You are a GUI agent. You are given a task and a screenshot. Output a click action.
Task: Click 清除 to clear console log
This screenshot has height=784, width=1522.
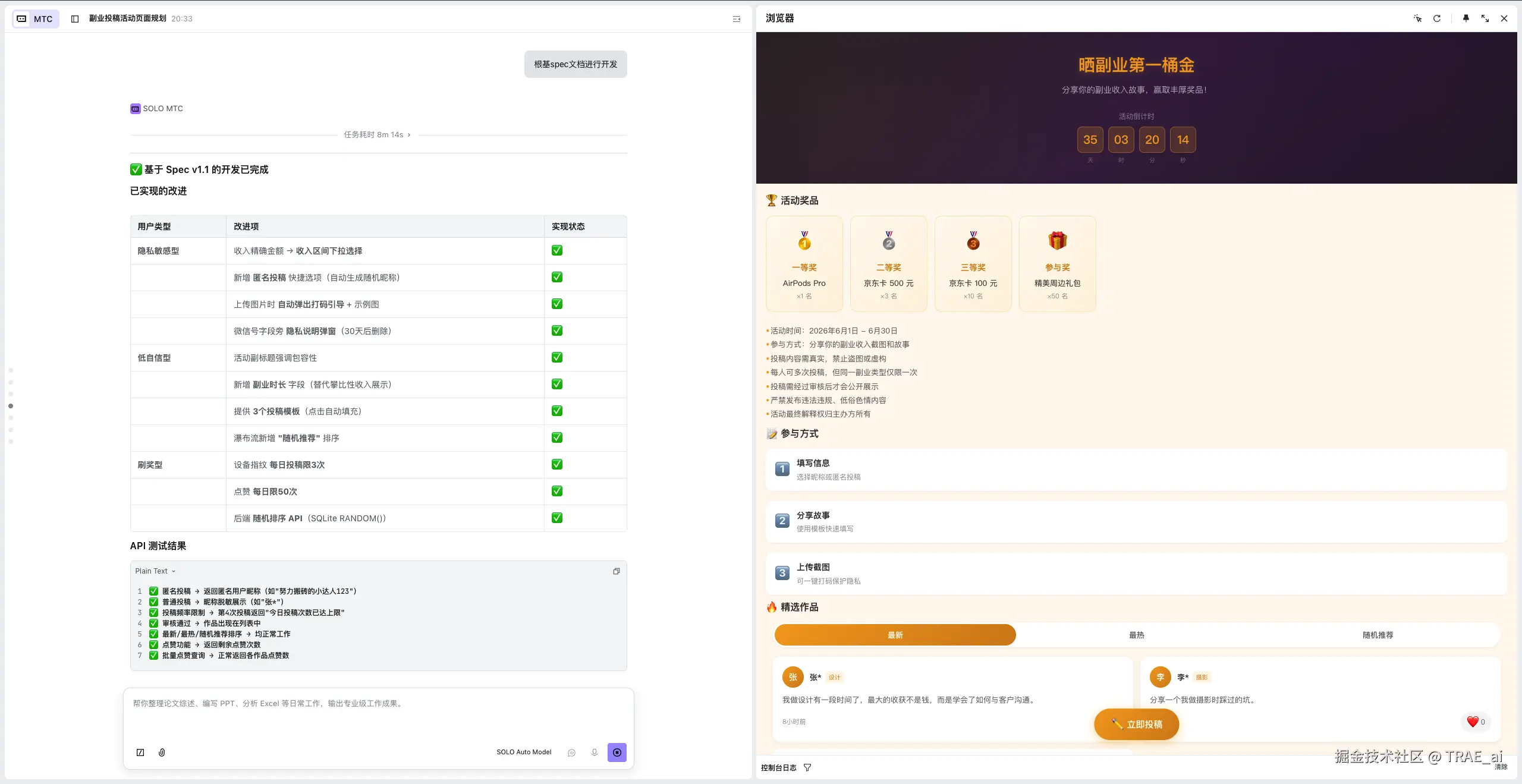[1501, 767]
